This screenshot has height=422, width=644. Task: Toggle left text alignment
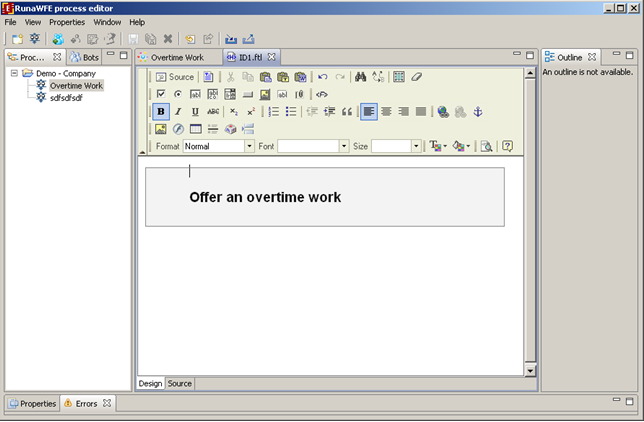point(369,112)
